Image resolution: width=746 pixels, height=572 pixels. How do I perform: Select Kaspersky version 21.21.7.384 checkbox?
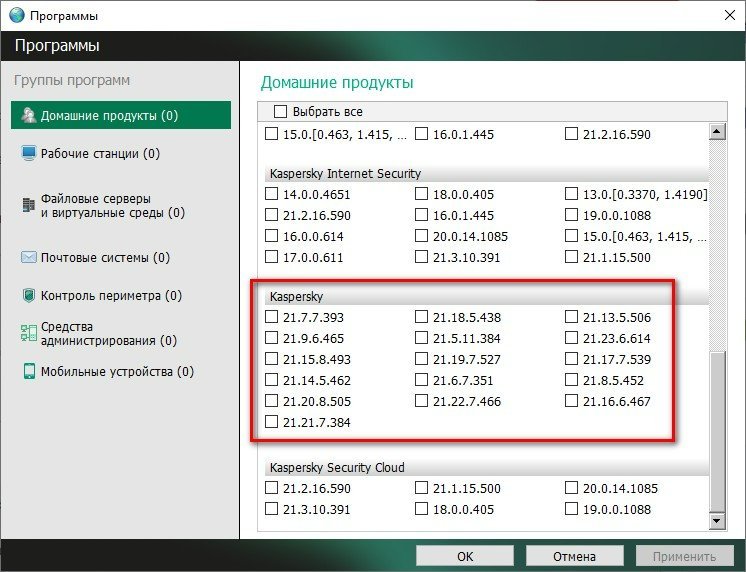tap(271, 422)
